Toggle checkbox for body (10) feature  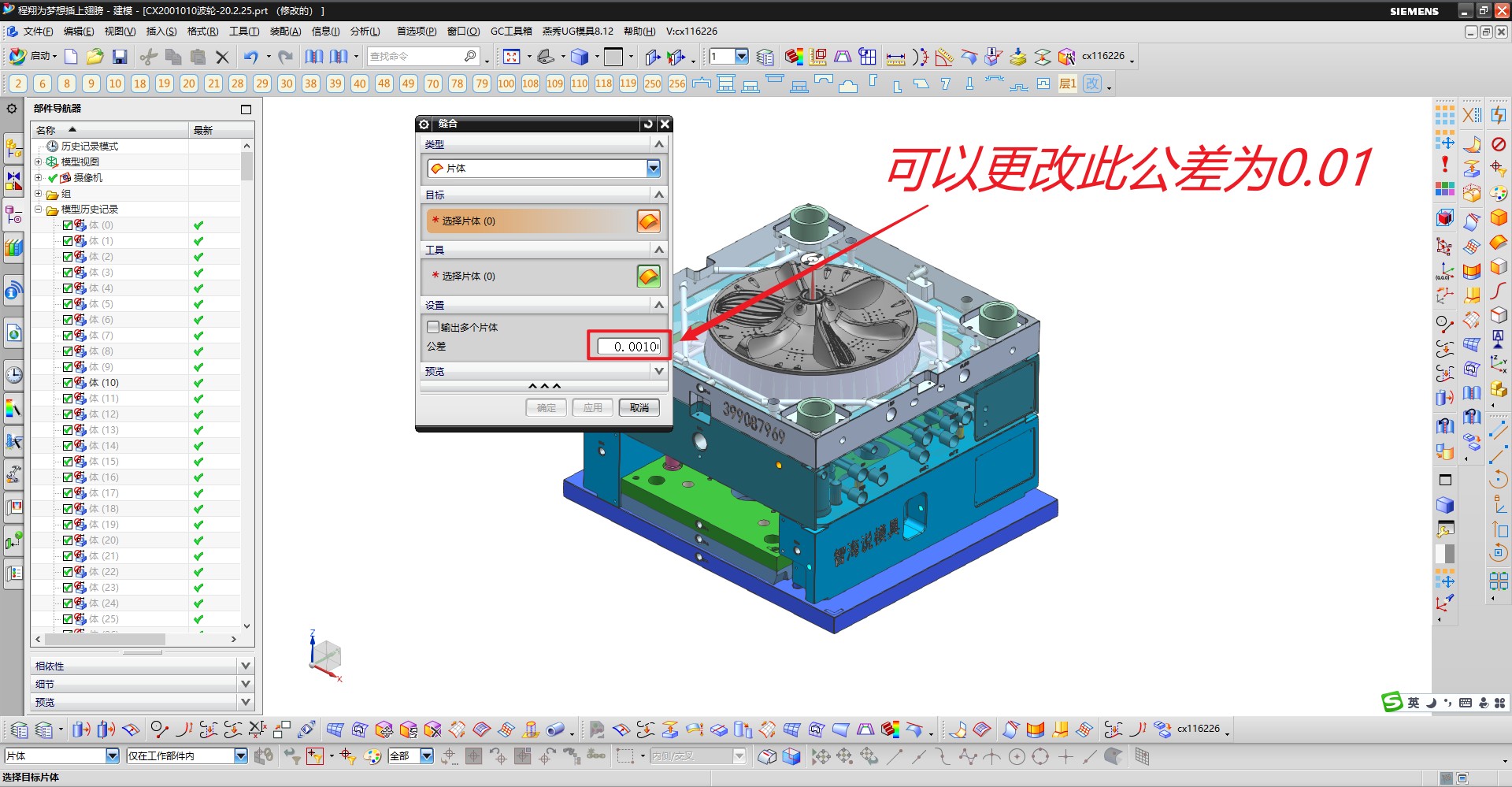point(68,383)
